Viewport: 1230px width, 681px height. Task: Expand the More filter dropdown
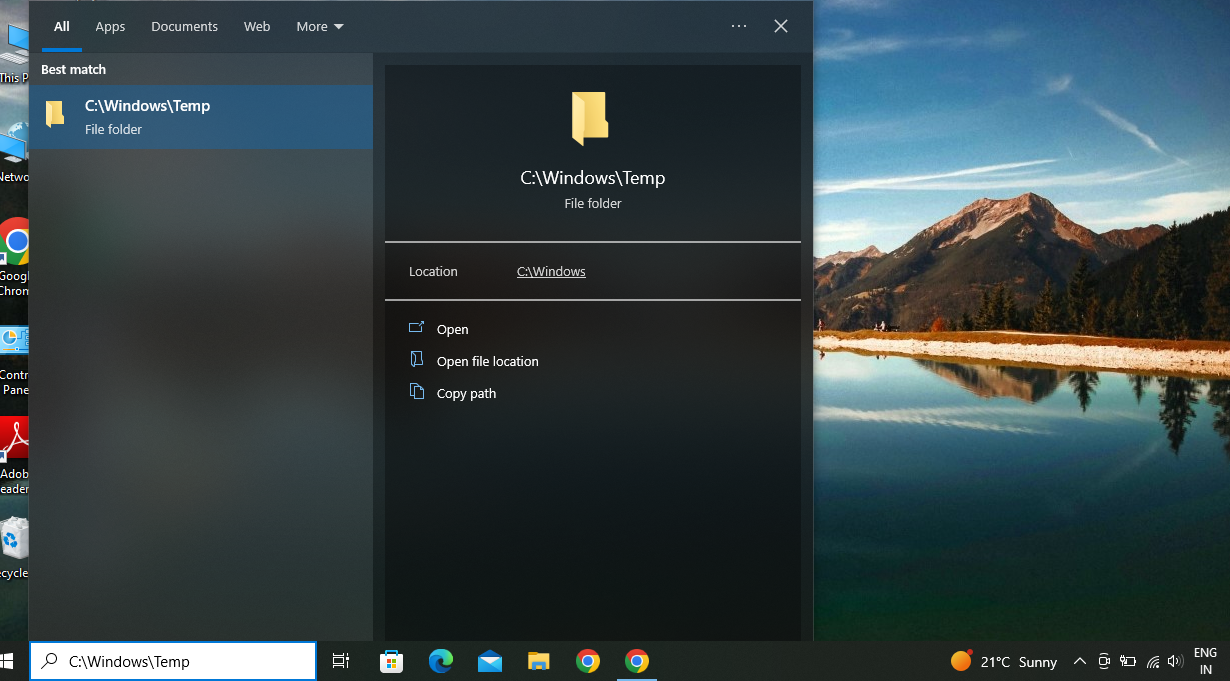click(320, 27)
